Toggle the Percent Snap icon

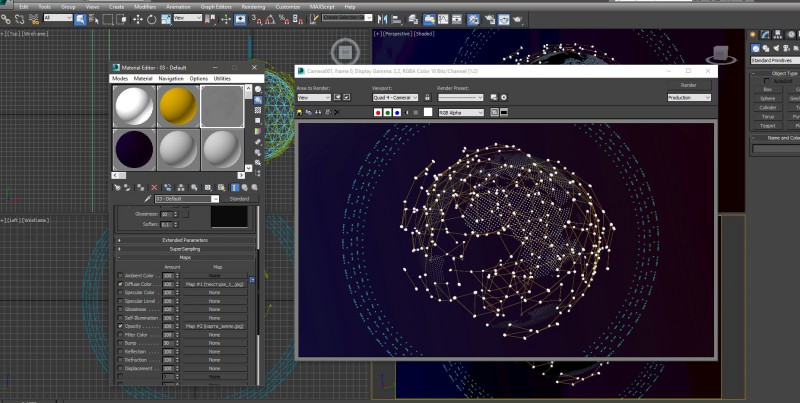283,19
